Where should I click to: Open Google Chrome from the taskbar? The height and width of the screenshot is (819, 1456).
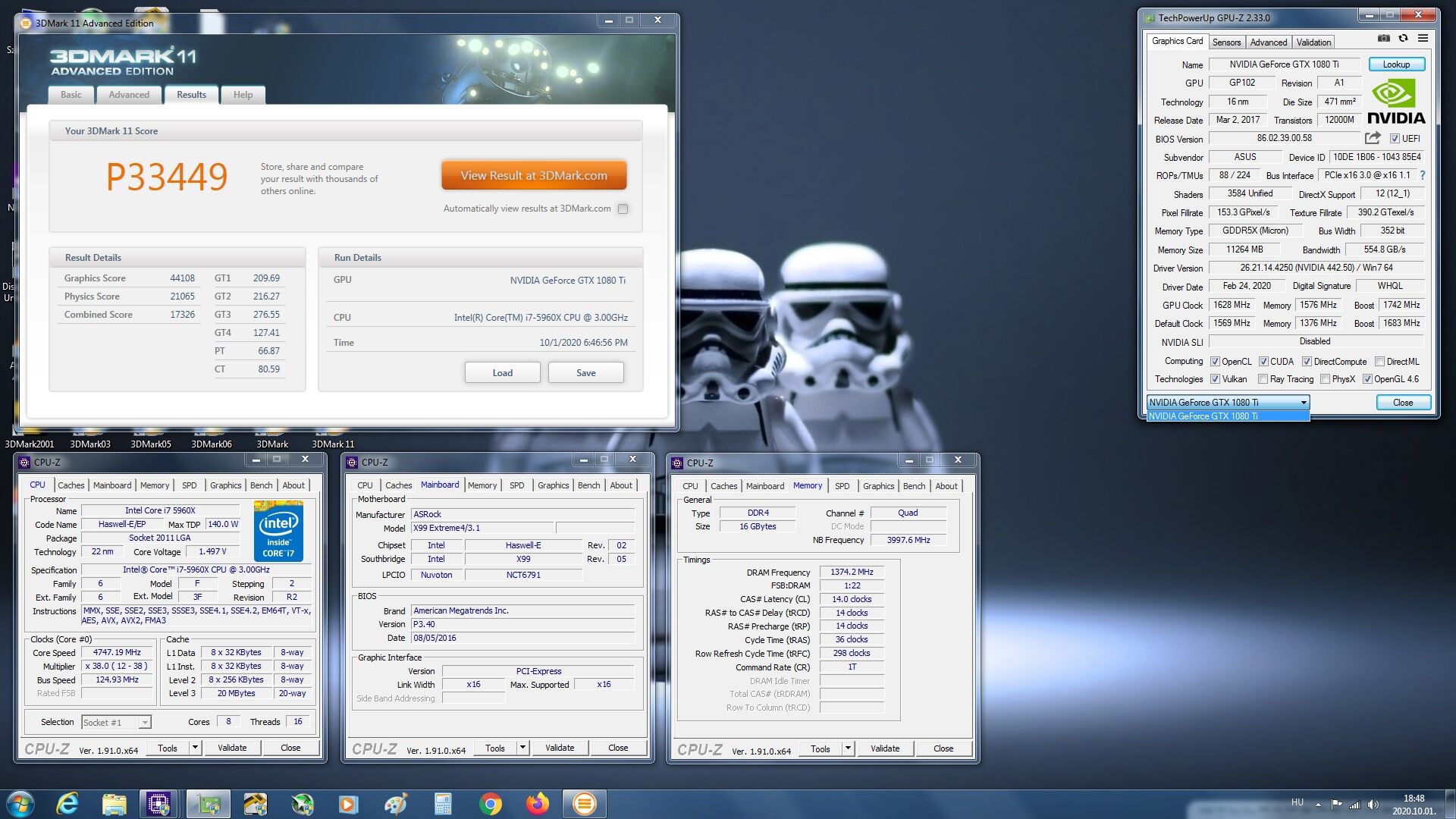click(490, 804)
